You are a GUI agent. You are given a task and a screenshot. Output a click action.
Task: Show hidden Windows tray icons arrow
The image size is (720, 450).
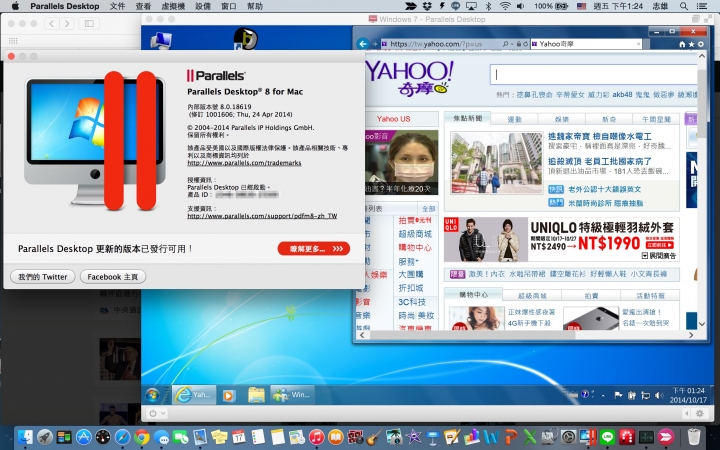(603, 395)
